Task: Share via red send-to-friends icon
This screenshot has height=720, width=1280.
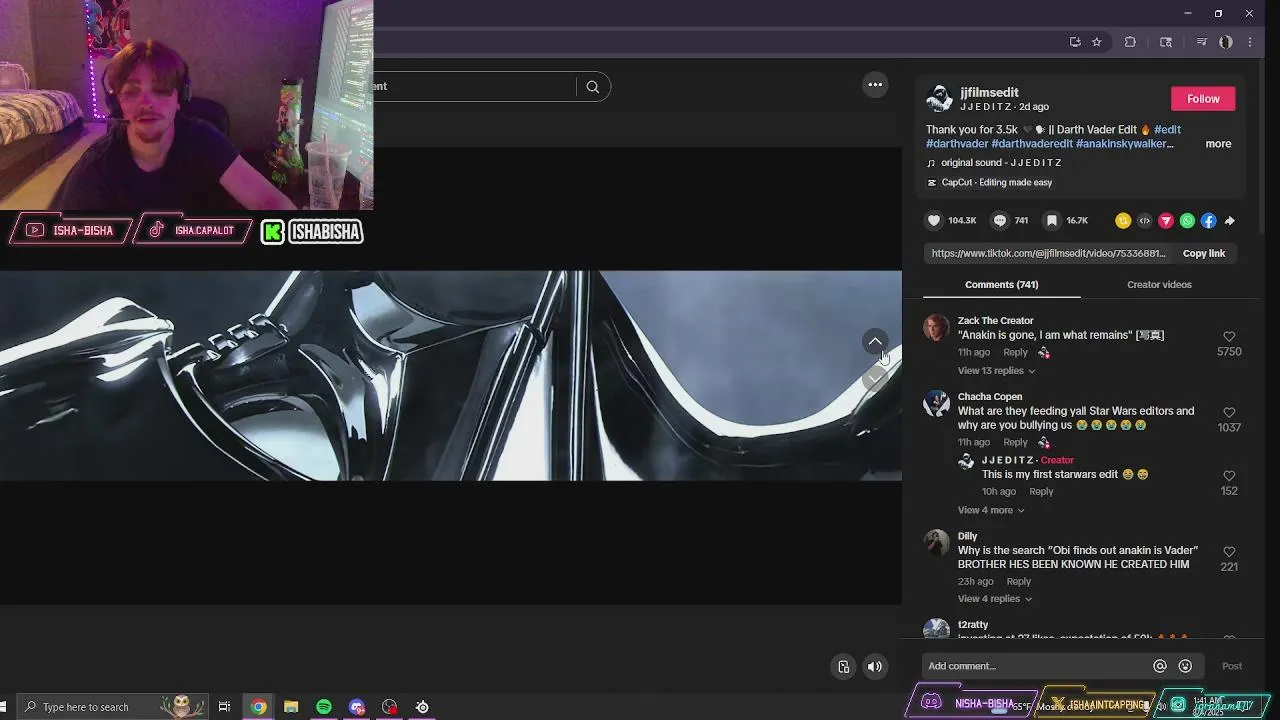Action: [x=1166, y=221]
